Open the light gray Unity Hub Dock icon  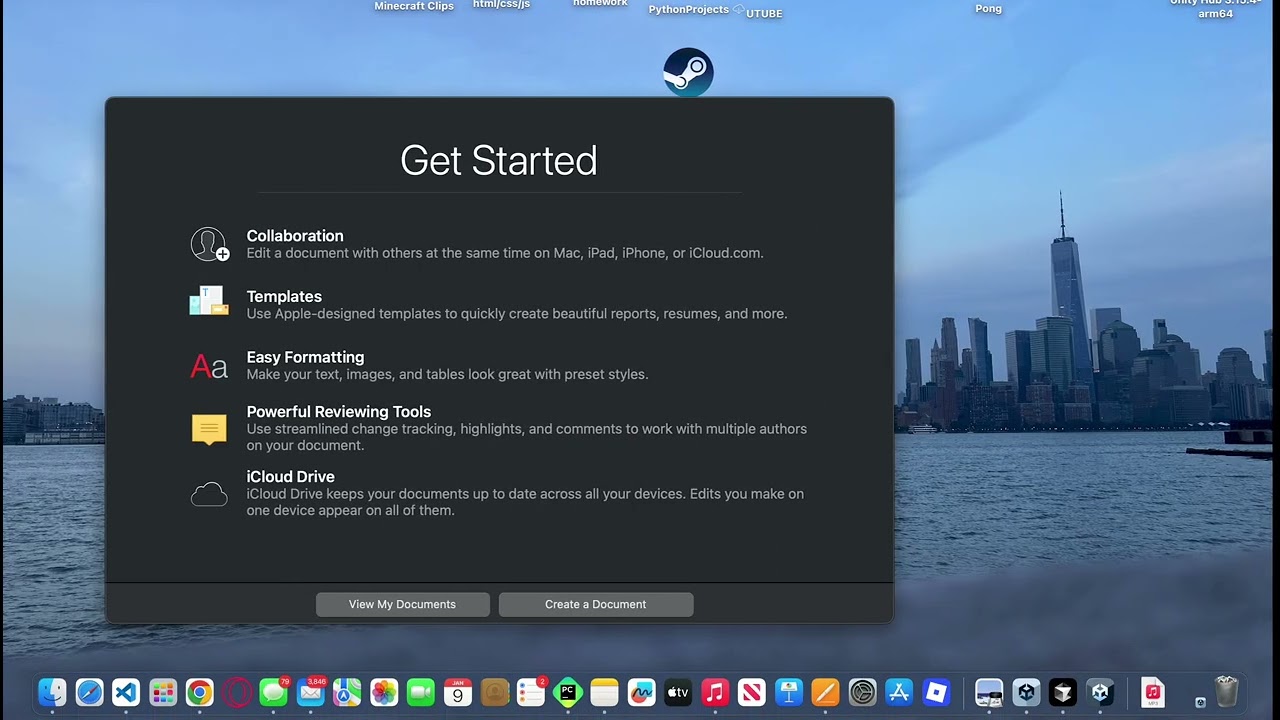point(1026,692)
